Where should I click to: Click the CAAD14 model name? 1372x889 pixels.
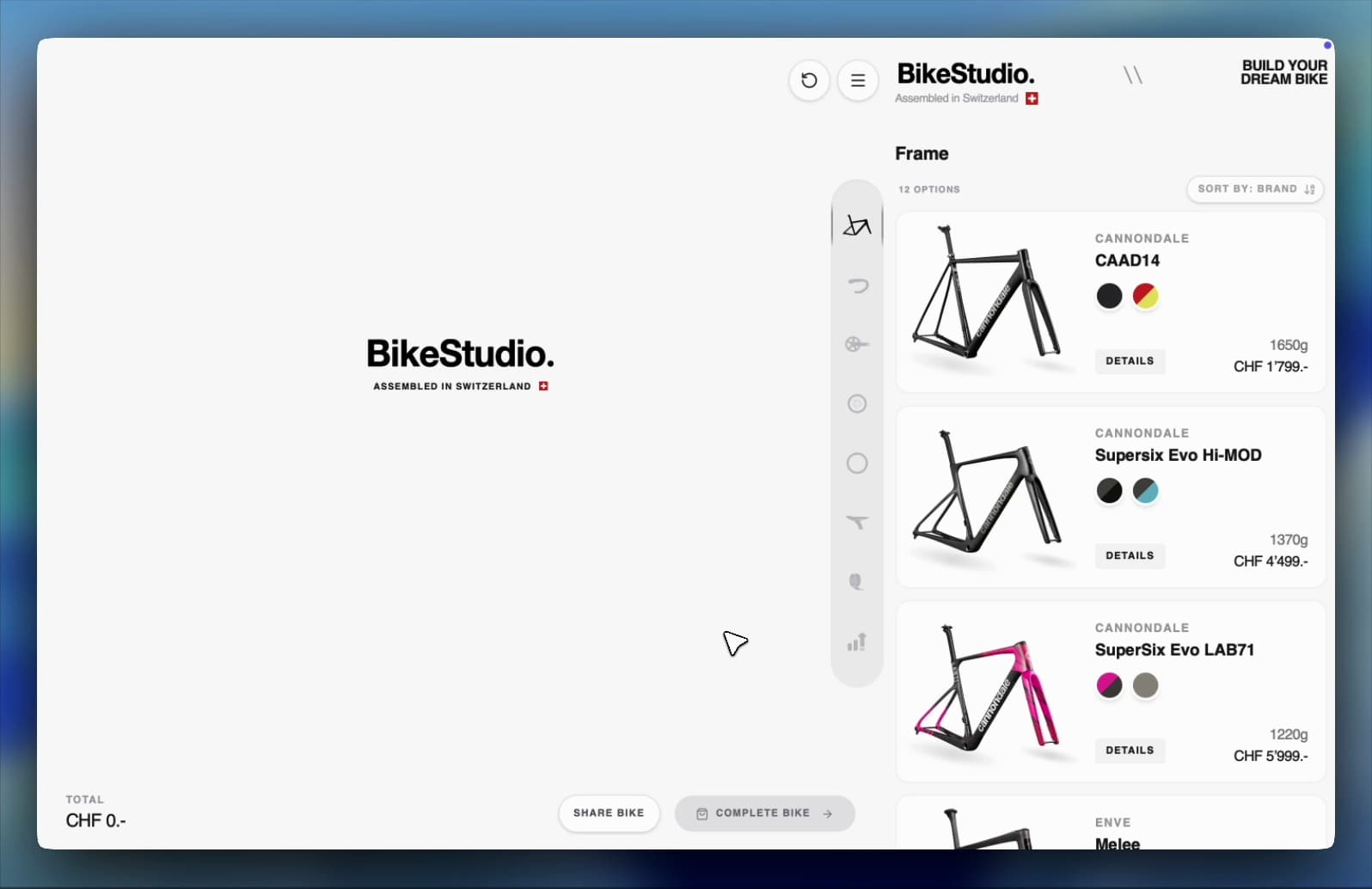click(x=1127, y=261)
